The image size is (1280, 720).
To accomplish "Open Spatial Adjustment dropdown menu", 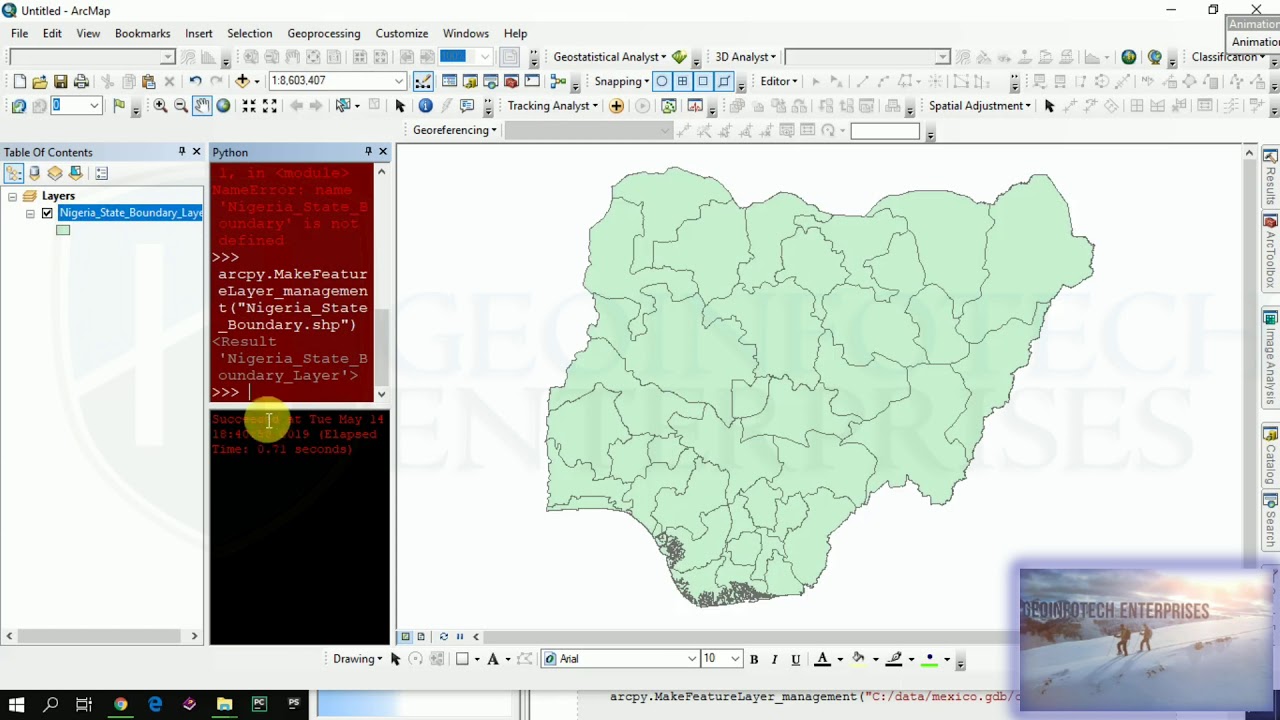I will [979, 105].
